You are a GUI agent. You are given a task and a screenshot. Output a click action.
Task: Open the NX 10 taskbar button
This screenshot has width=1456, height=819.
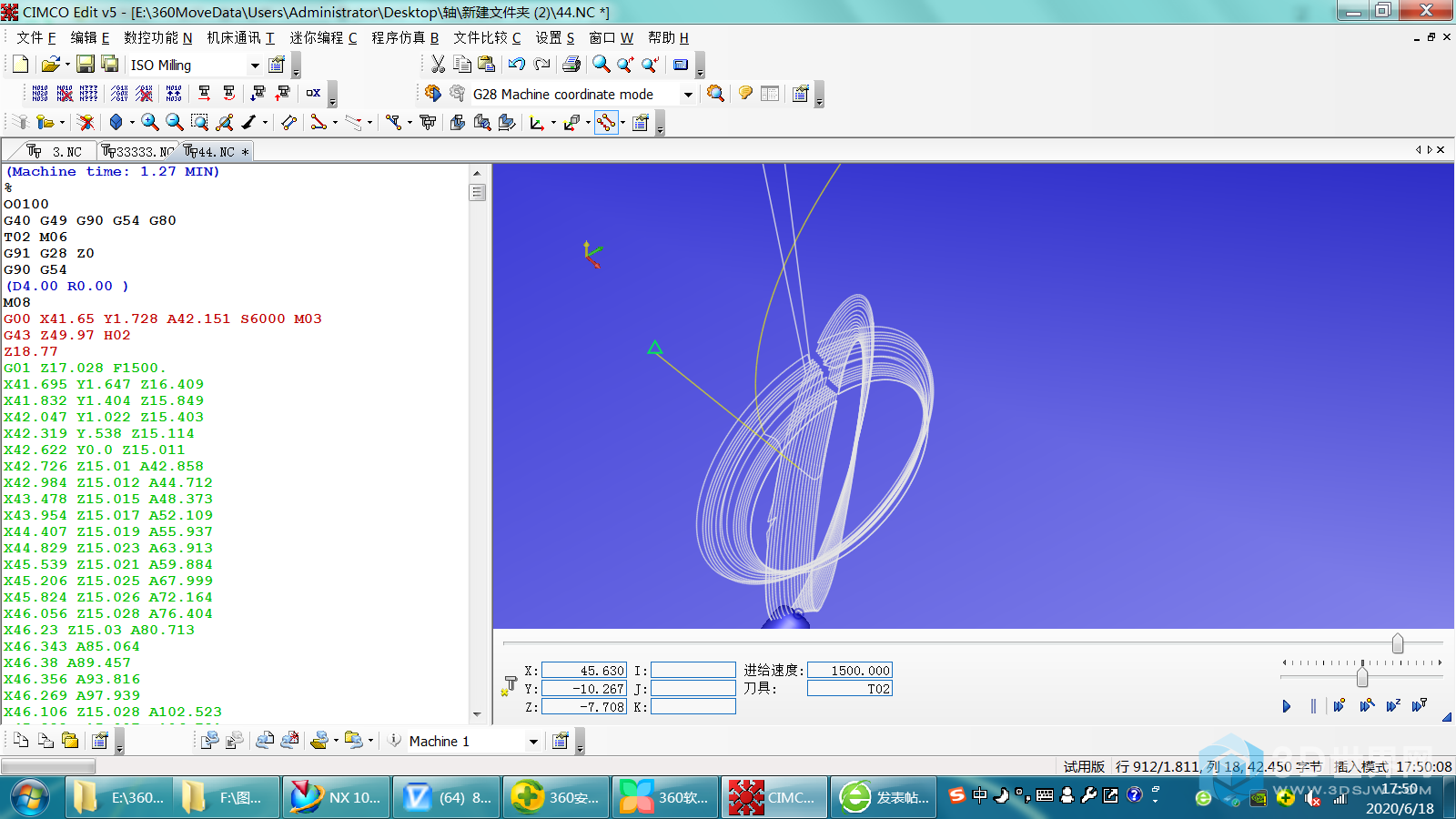pos(336,797)
